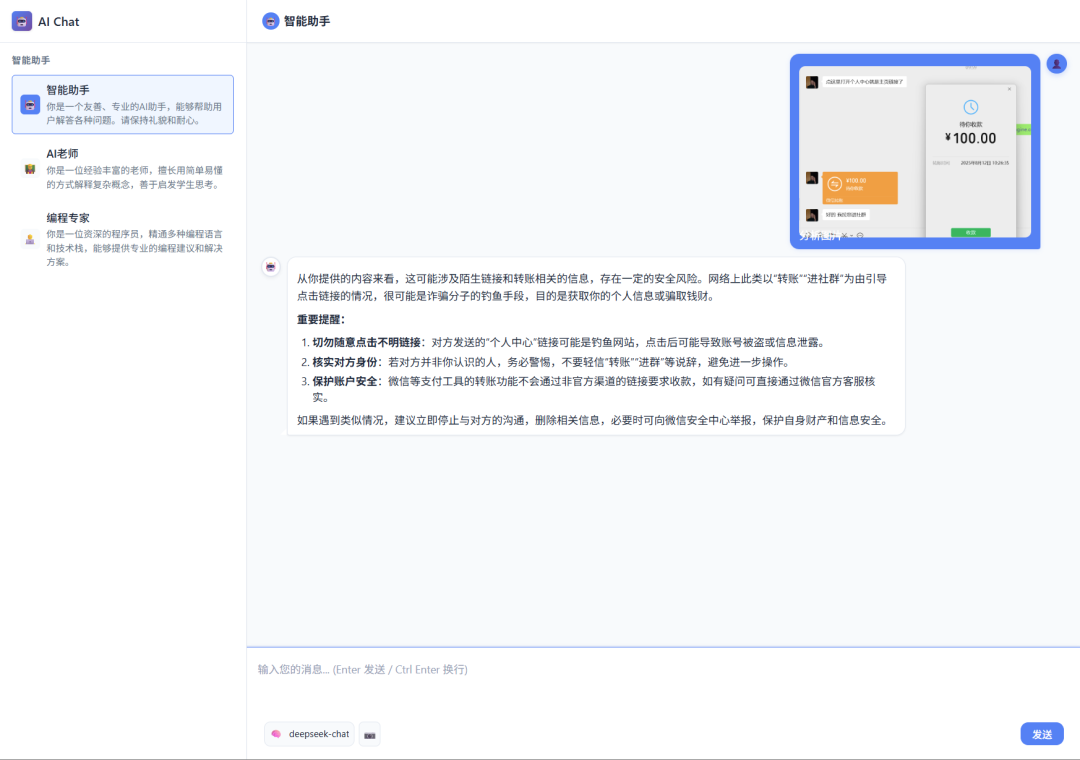The height and width of the screenshot is (760, 1080).
Task: Click the 智能助手 robot icon in the sidebar
Action: point(30,104)
